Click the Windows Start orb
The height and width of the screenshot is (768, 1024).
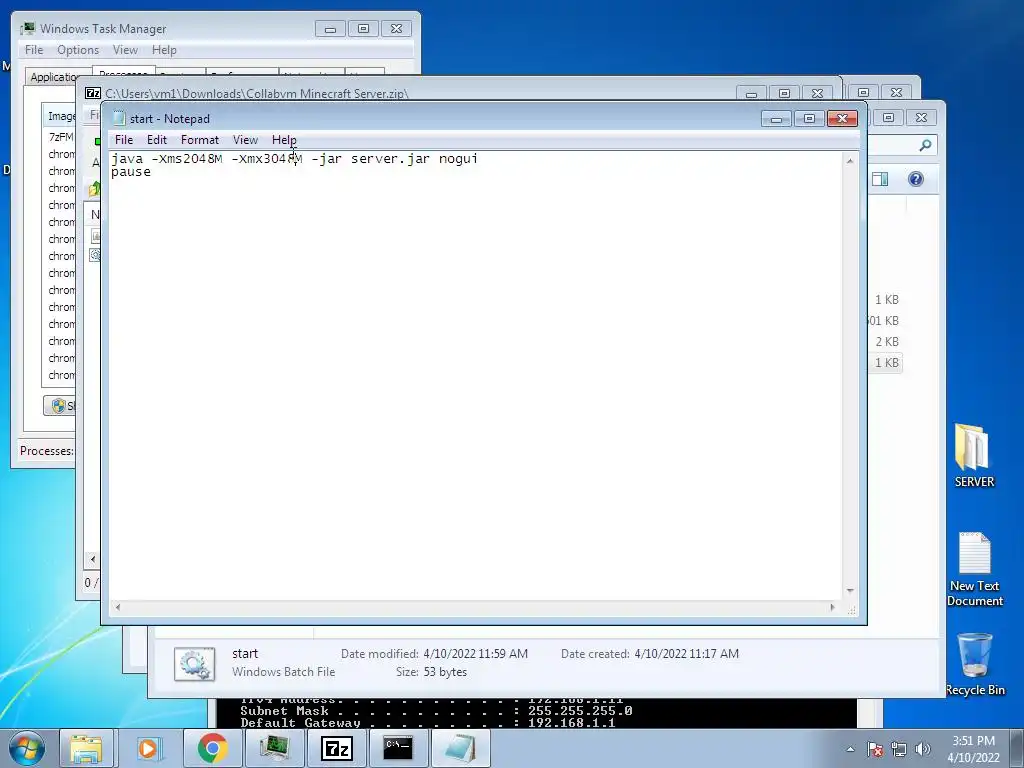pos(27,748)
